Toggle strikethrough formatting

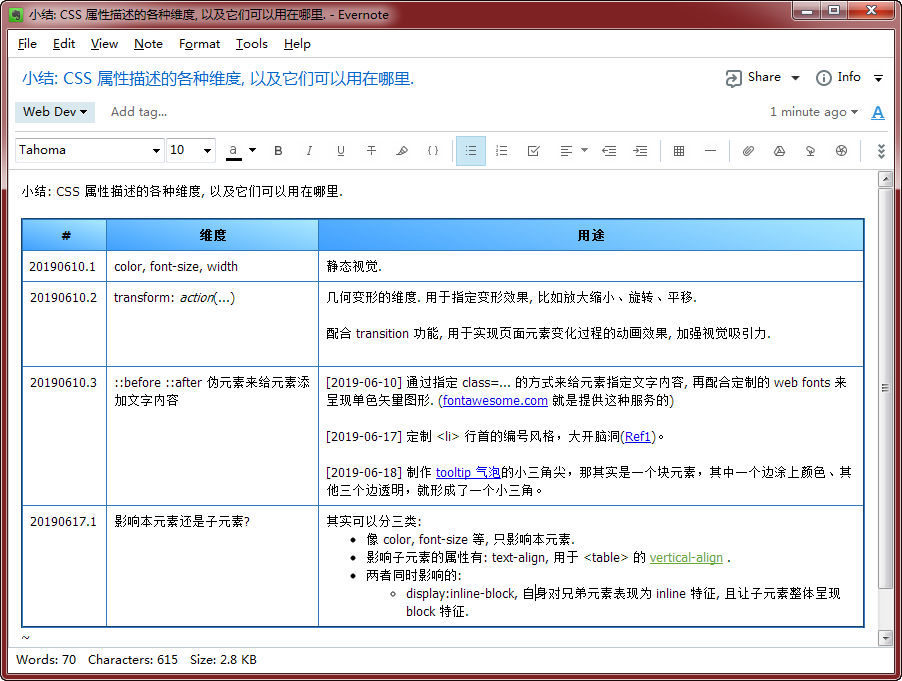coord(372,151)
